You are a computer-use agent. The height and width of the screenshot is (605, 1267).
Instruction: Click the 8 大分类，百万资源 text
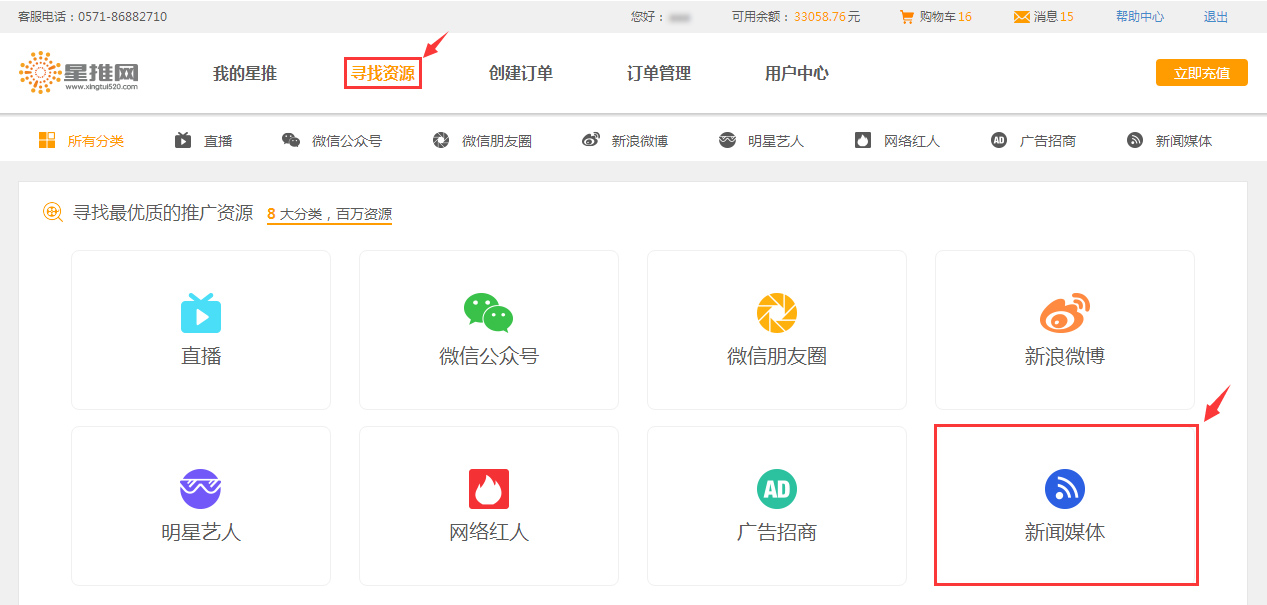(x=329, y=214)
